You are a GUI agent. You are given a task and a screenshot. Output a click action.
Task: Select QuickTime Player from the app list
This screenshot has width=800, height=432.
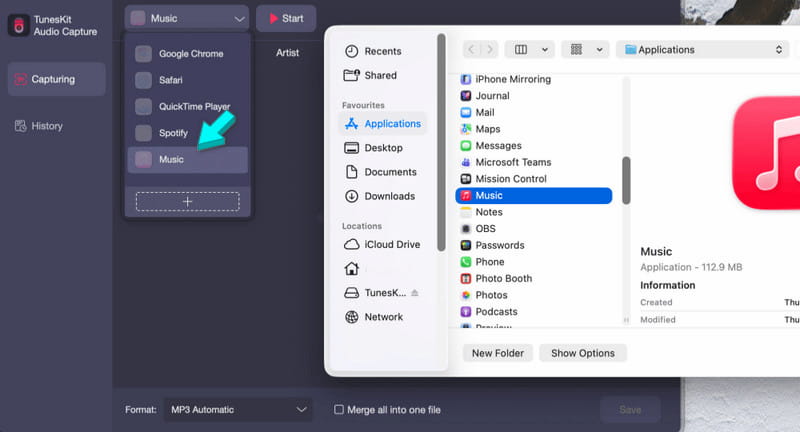[187, 107]
